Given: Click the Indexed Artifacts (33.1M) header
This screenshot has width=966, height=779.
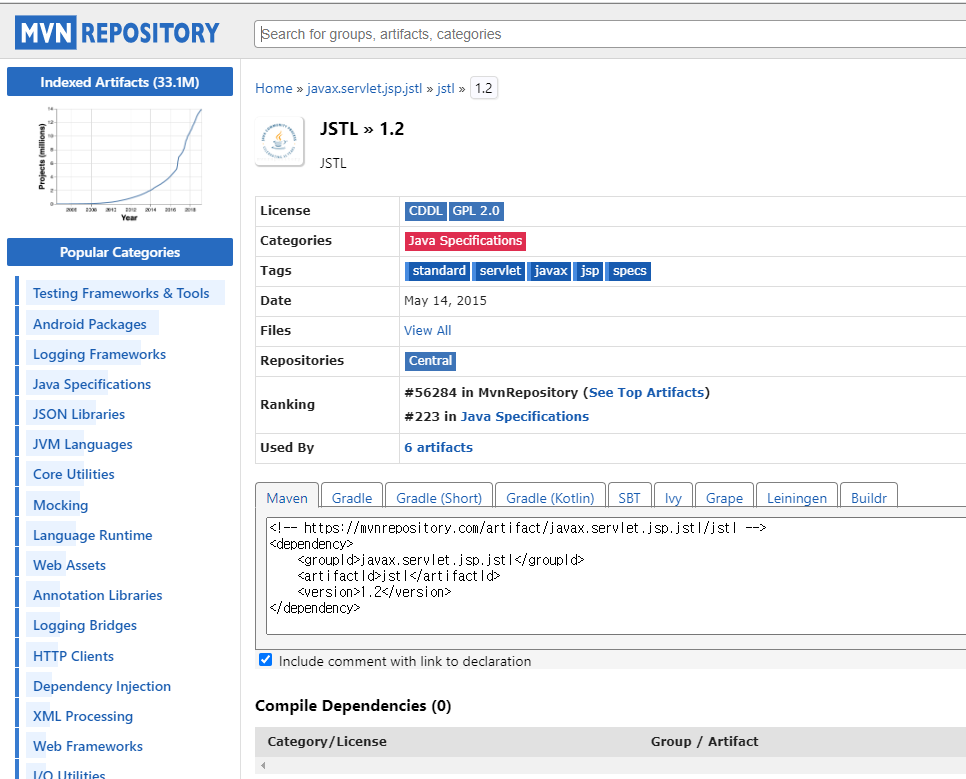Looking at the screenshot, I should pos(120,82).
